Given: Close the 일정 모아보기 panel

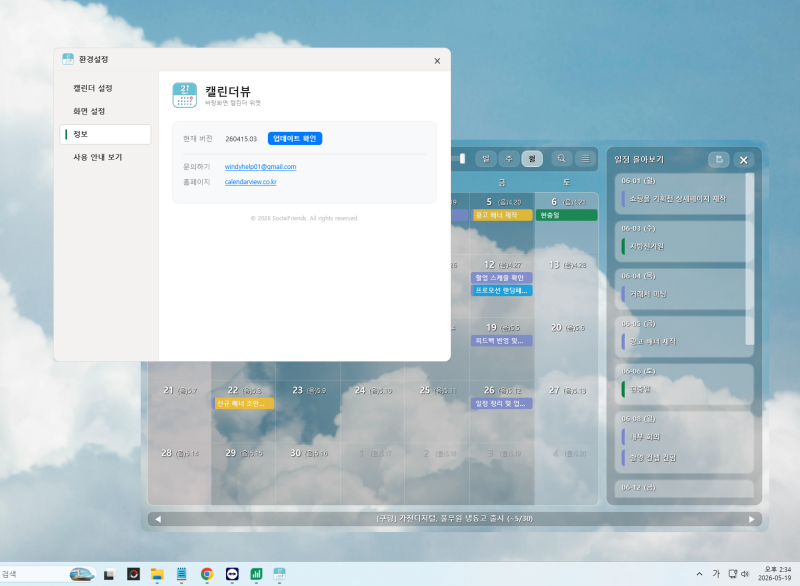Looking at the screenshot, I should [744, 160].
